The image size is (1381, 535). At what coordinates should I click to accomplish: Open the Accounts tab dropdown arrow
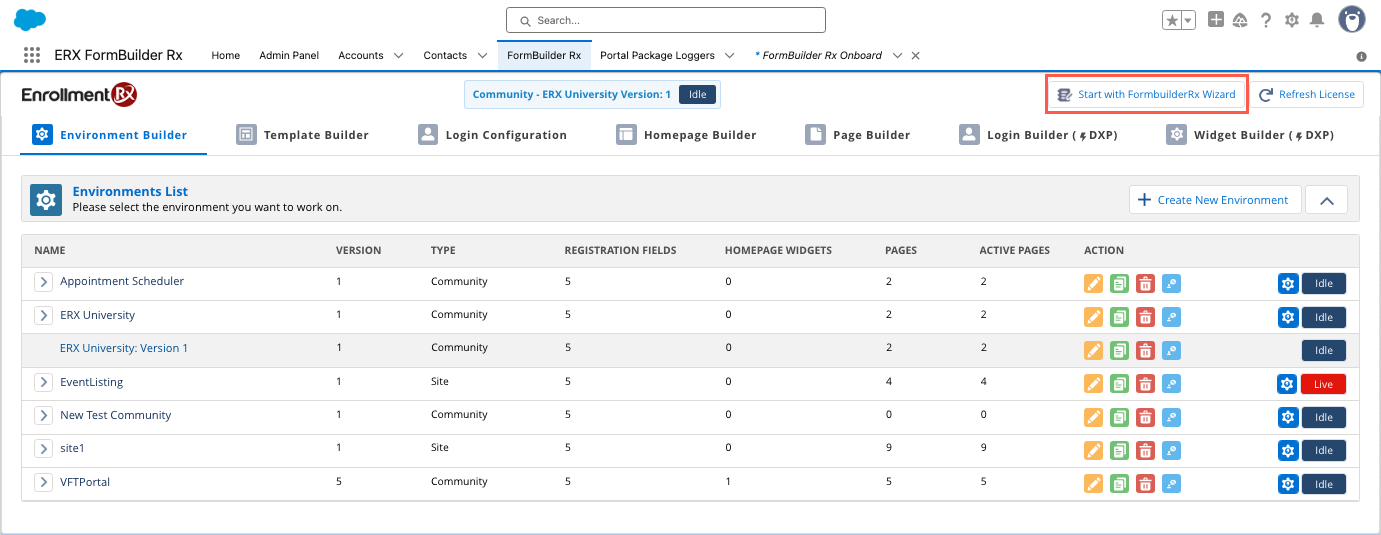click(398, 56)
